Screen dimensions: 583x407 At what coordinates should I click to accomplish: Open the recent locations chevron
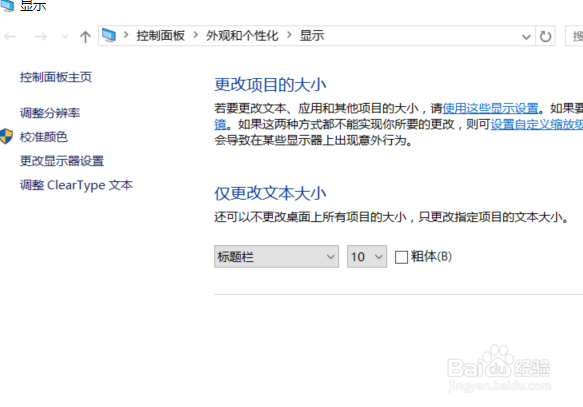tap(65, 36)
